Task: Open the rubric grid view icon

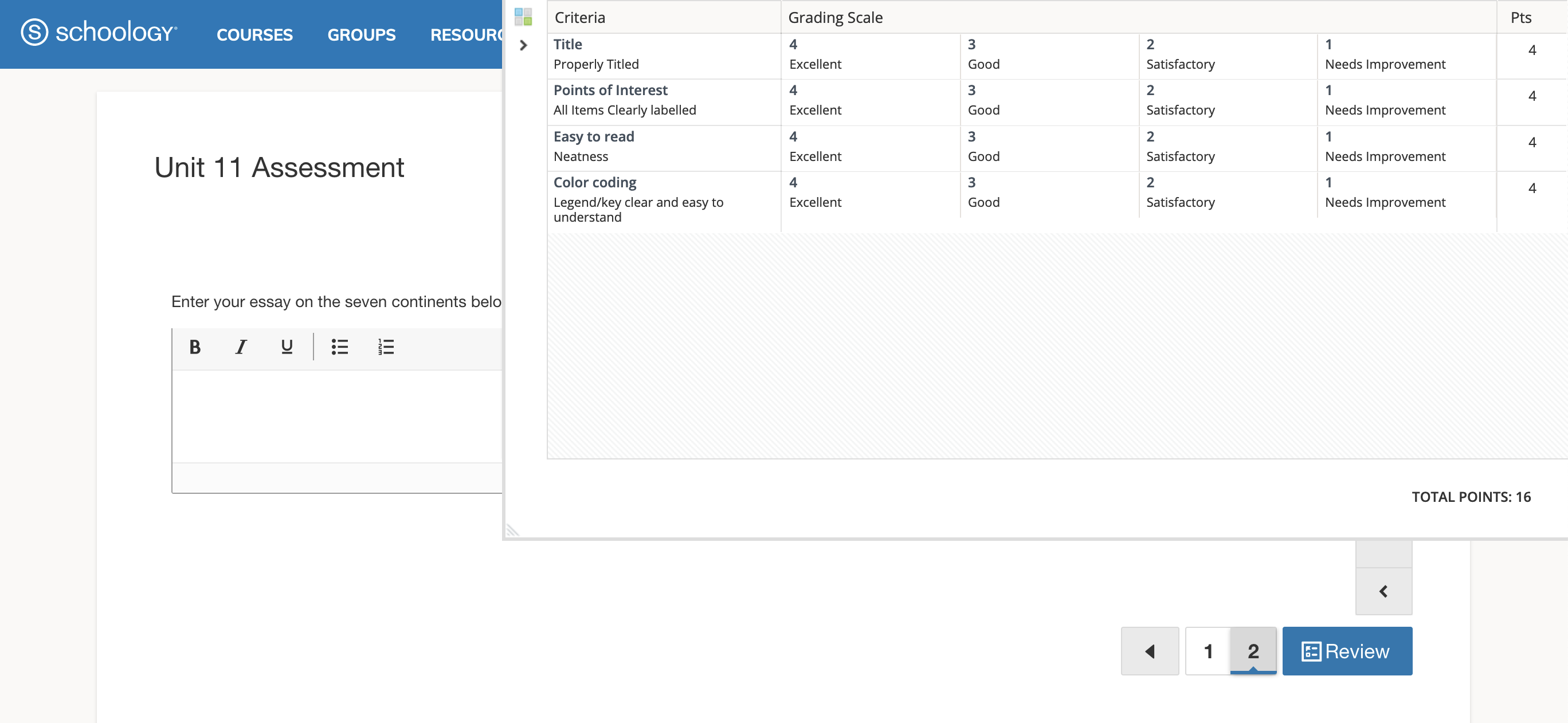Action: click(x=522, y=15)
